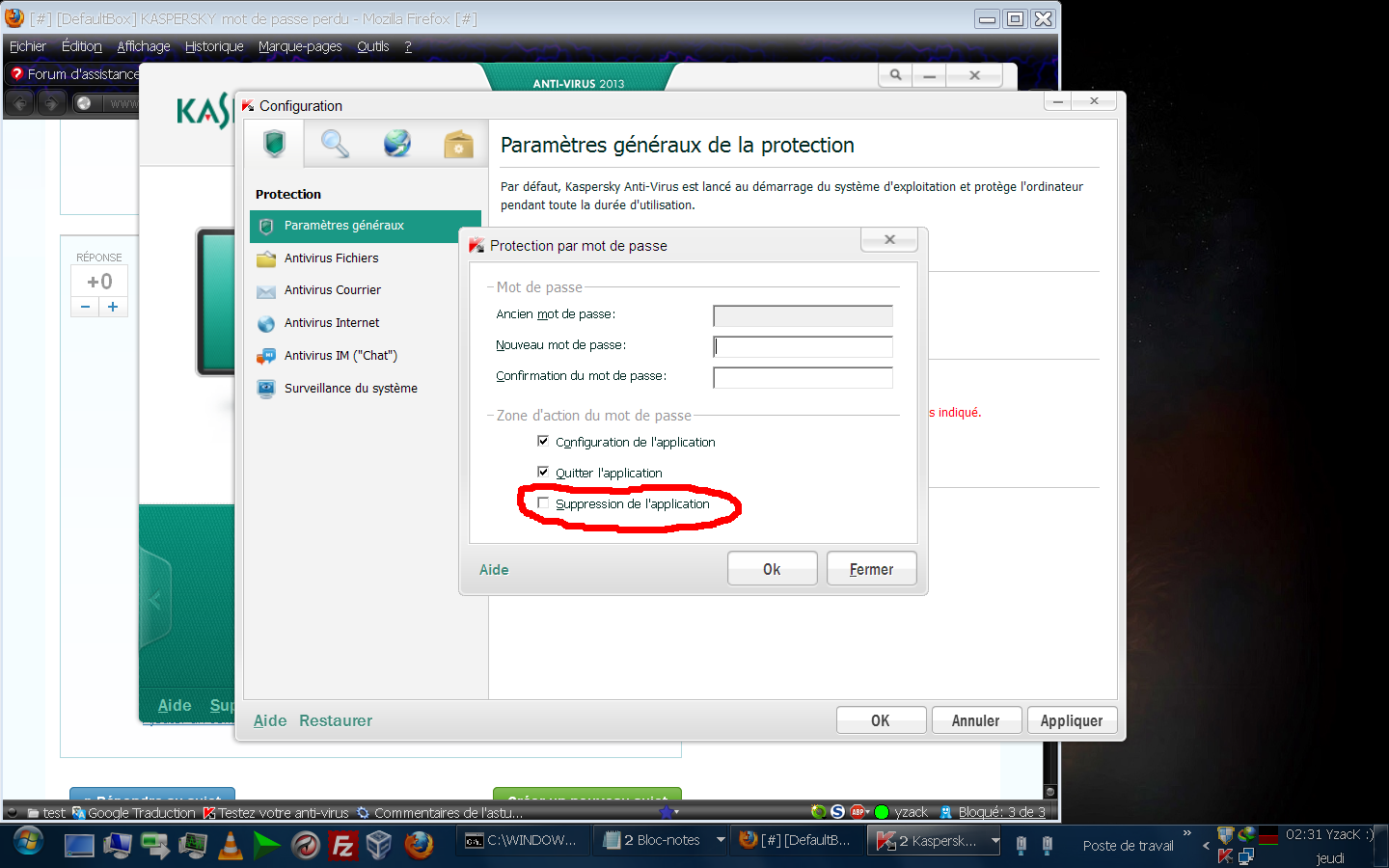This screenshot has width=1389, height=868.
Task: Uncheck Configuration de l'application checkbox
Action: [543, 441]
